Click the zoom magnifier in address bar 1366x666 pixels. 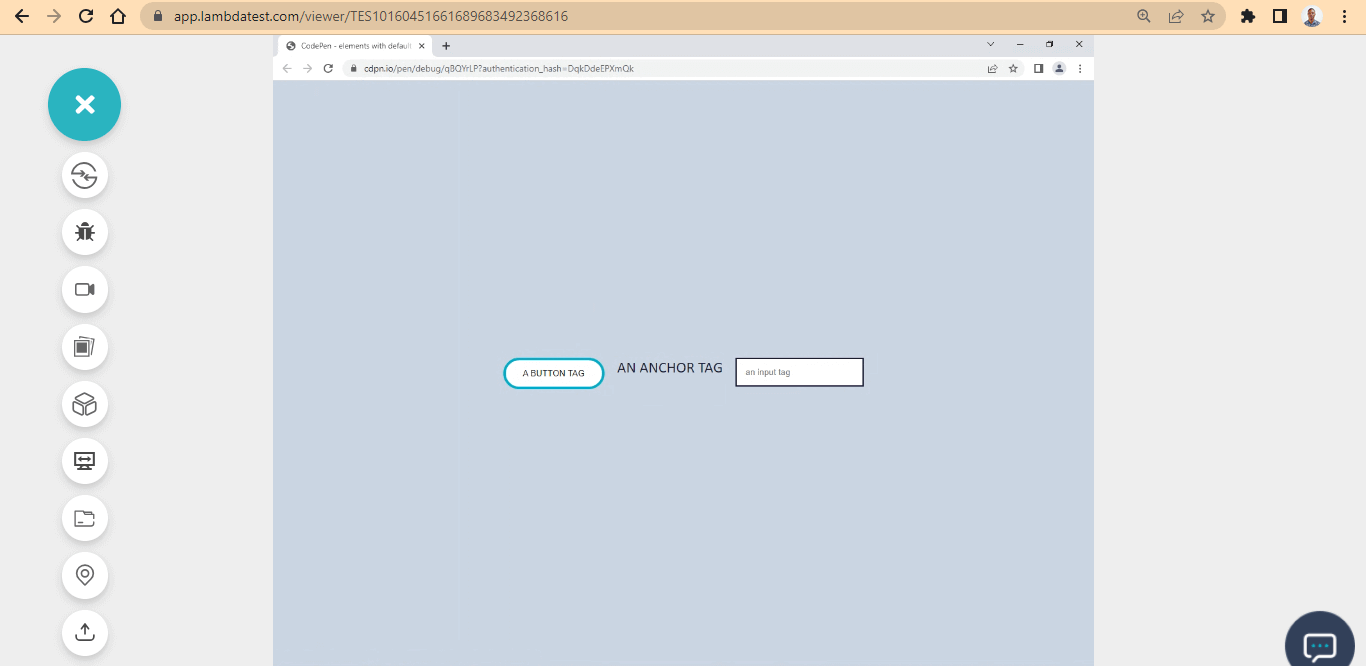click(1144, 16)
